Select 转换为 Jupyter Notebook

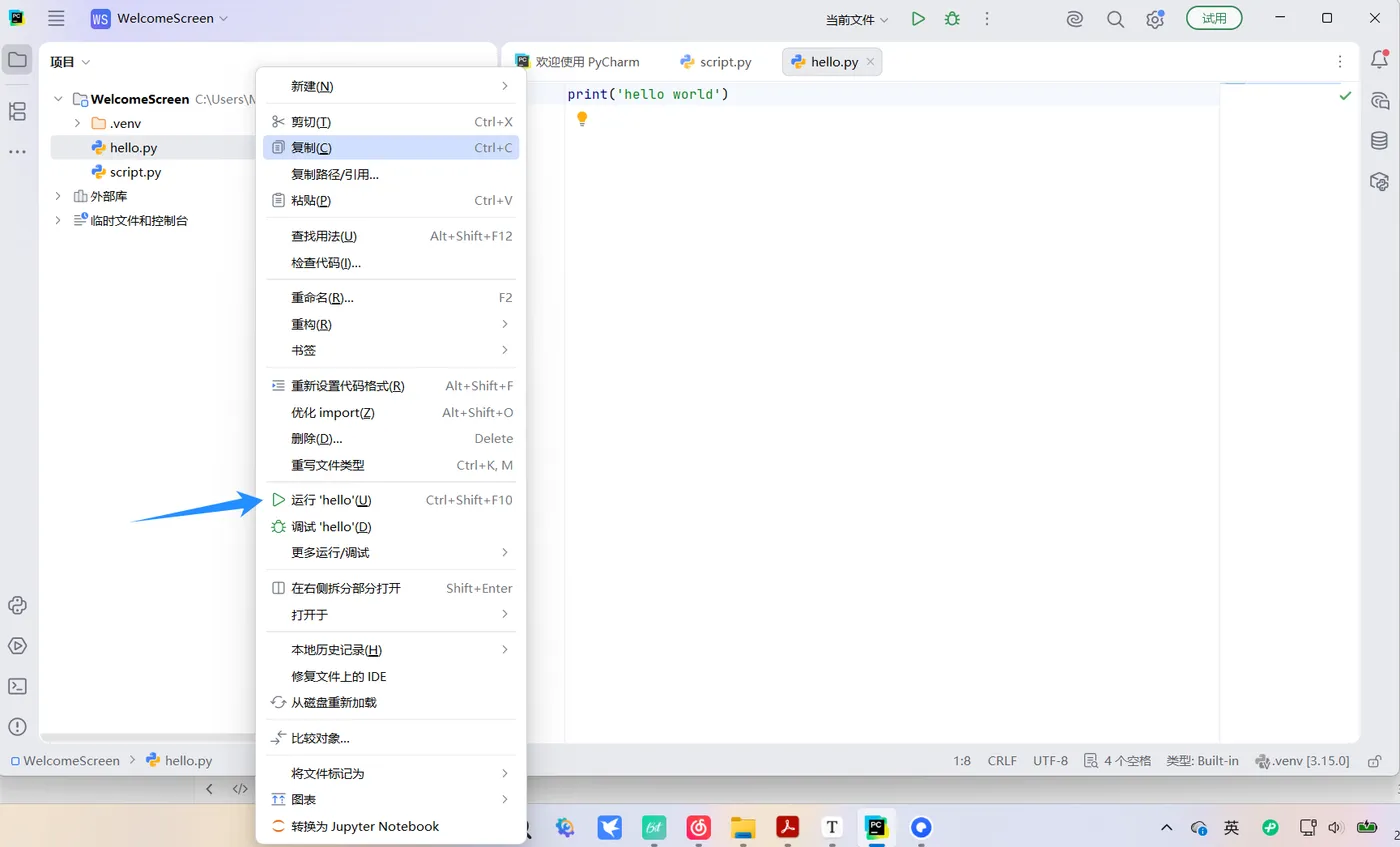point(391,827)
